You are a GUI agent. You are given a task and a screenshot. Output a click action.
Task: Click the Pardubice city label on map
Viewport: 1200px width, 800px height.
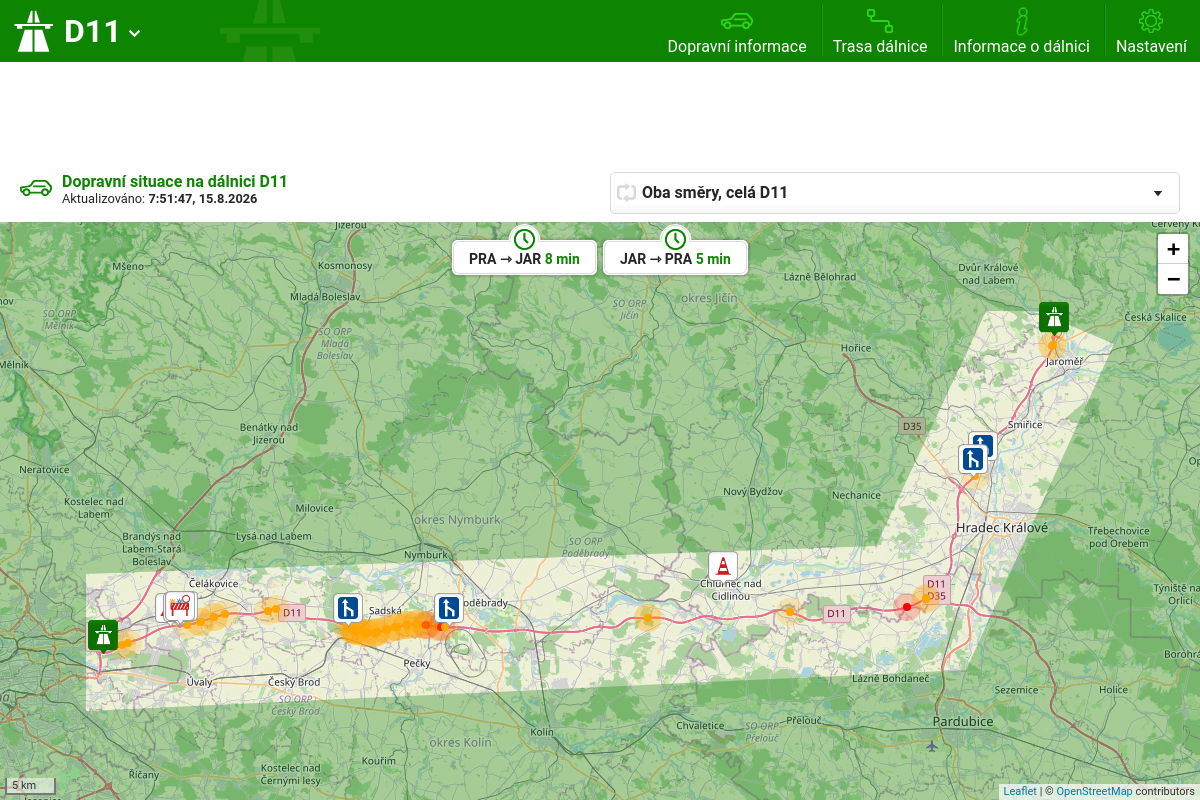[963, 721]
